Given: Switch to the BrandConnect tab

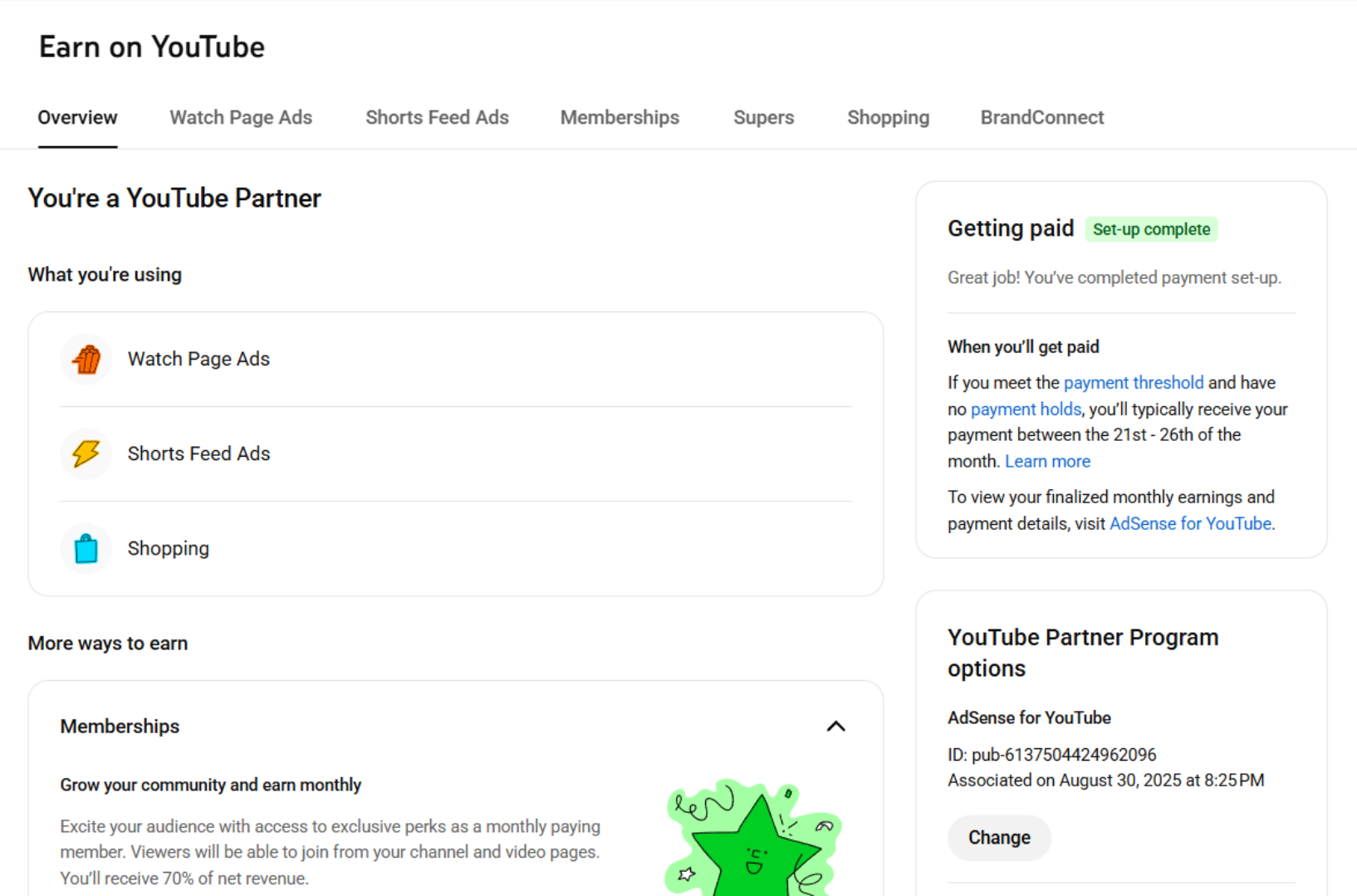Looking at the screenshot, I should pyautogui.click(x=1041, y=118).
